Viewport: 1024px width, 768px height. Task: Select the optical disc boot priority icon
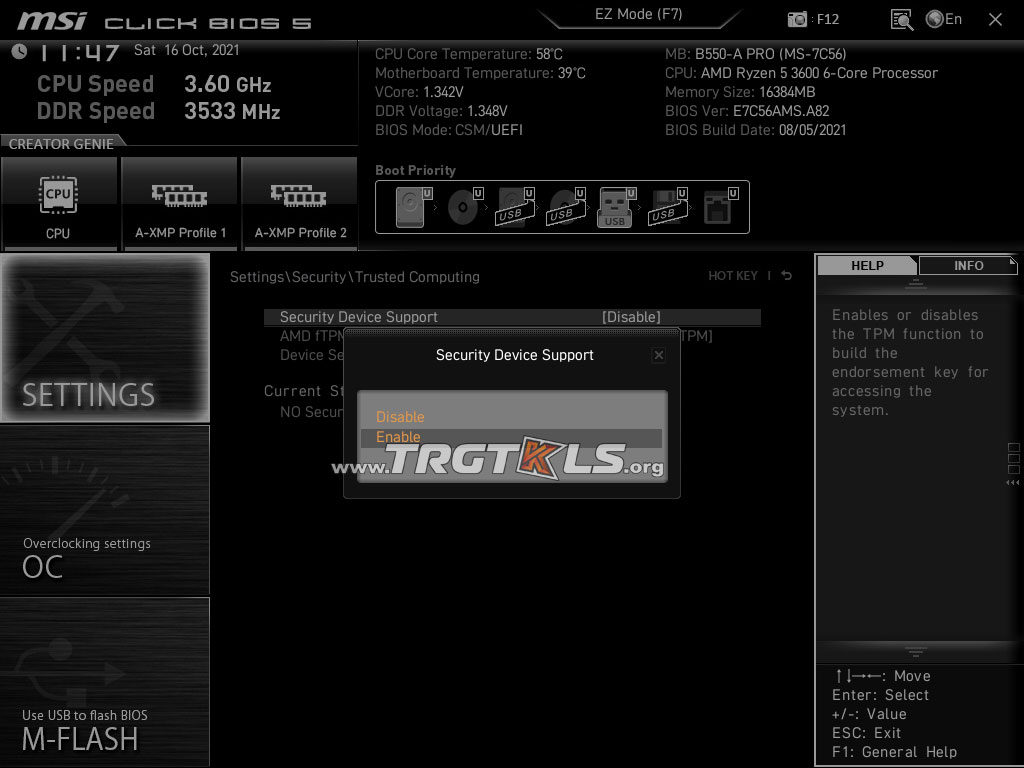point(463,208)
